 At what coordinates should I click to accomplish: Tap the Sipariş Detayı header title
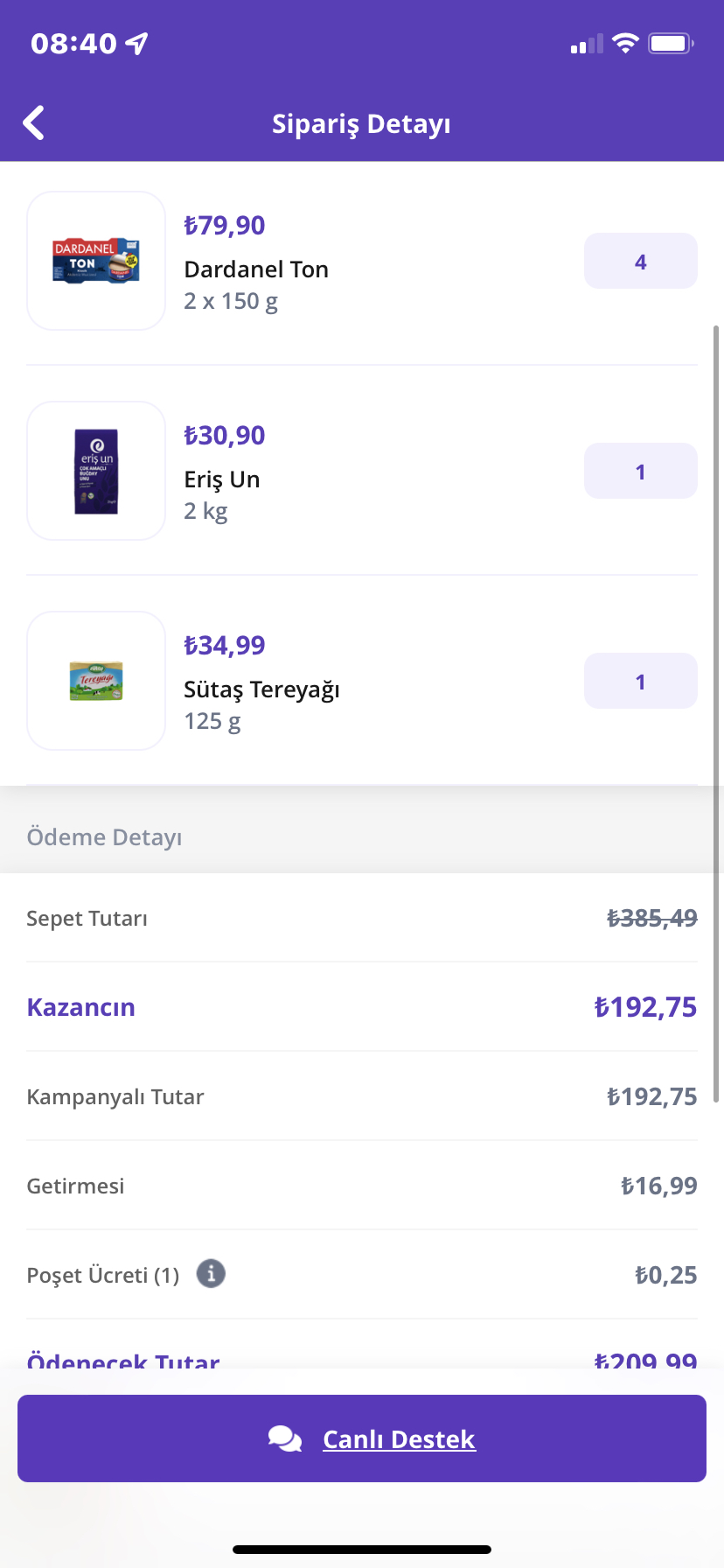coord(361,124)
